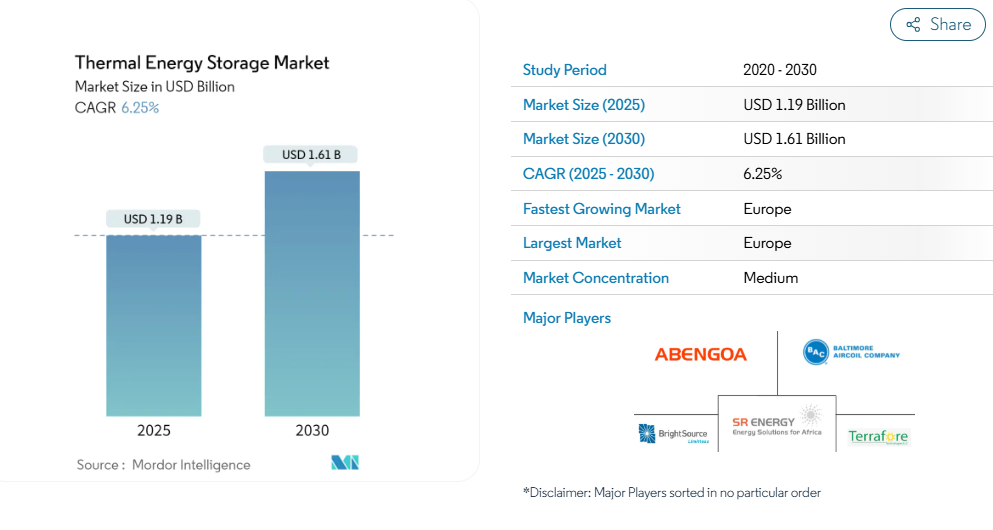Click the USD 1.61 B label
Viewport: 993px width, 530px height.
[x=311, y=155]
